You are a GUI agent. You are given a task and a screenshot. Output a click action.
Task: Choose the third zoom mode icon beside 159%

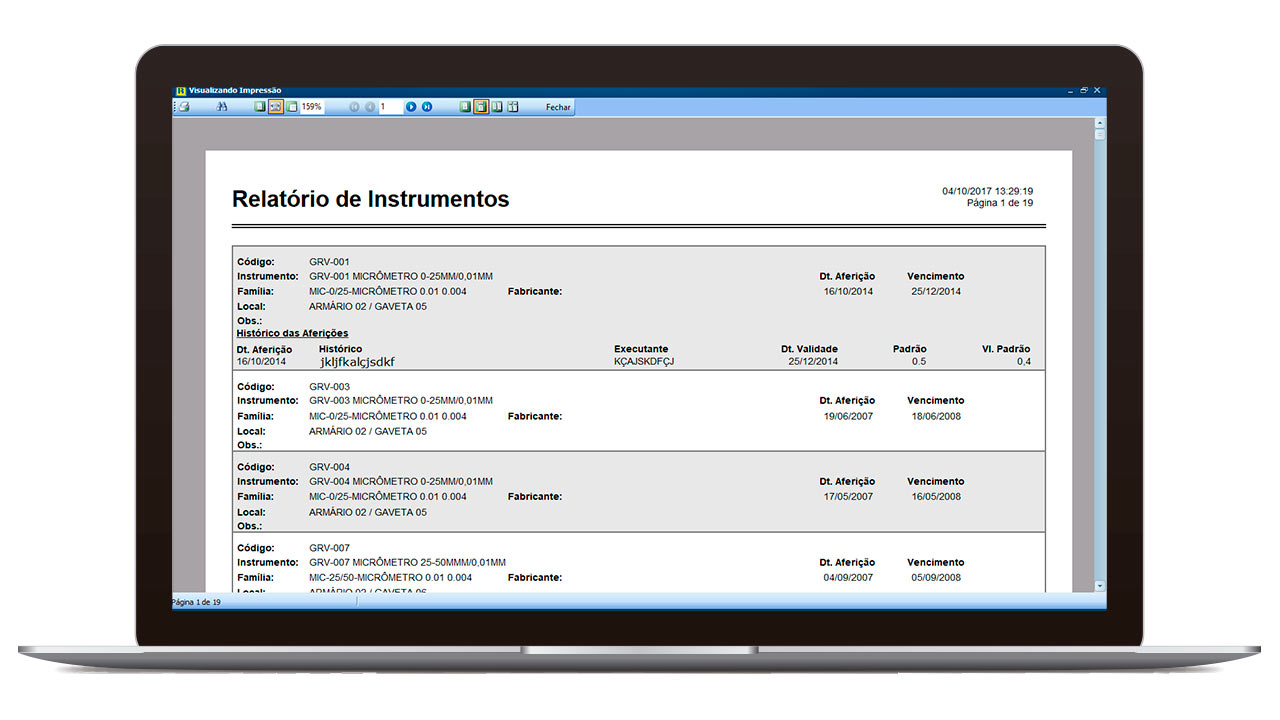tap(292, 107)
